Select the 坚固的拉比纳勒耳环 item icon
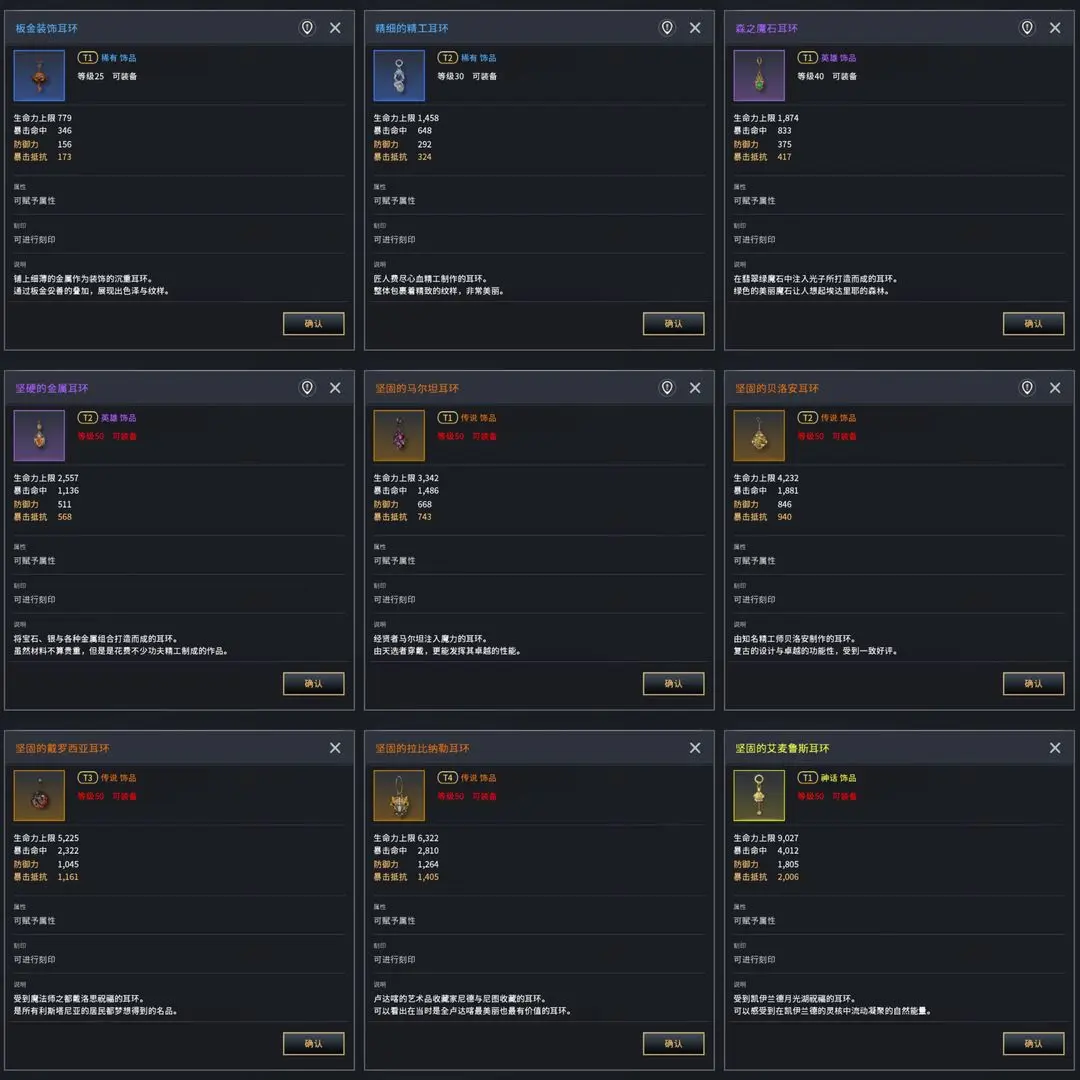The height and width of the screenshot is (1080, 1080). tap(399, 796)
